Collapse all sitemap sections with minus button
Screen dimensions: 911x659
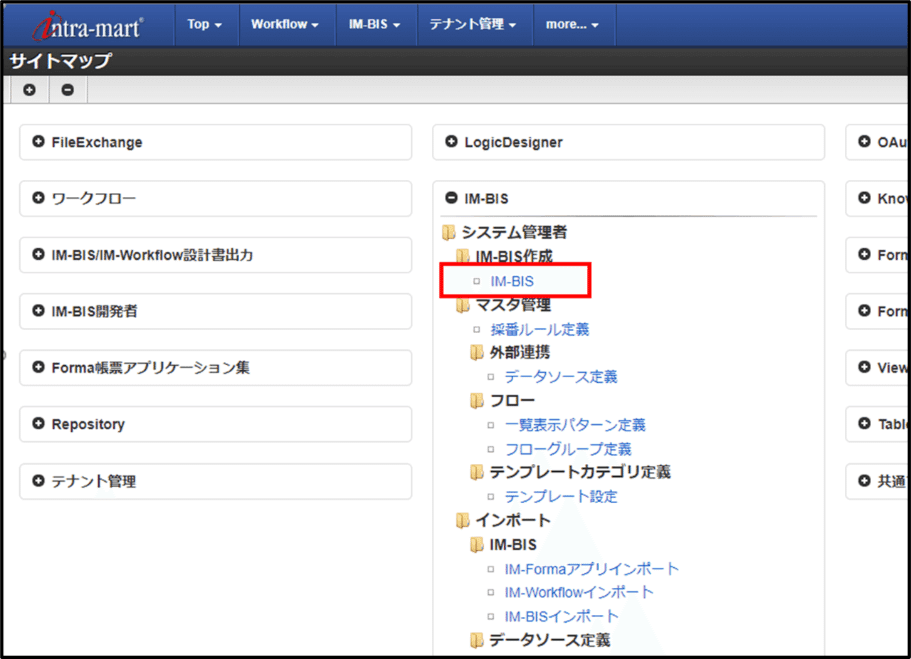click(x=68, y=90)
